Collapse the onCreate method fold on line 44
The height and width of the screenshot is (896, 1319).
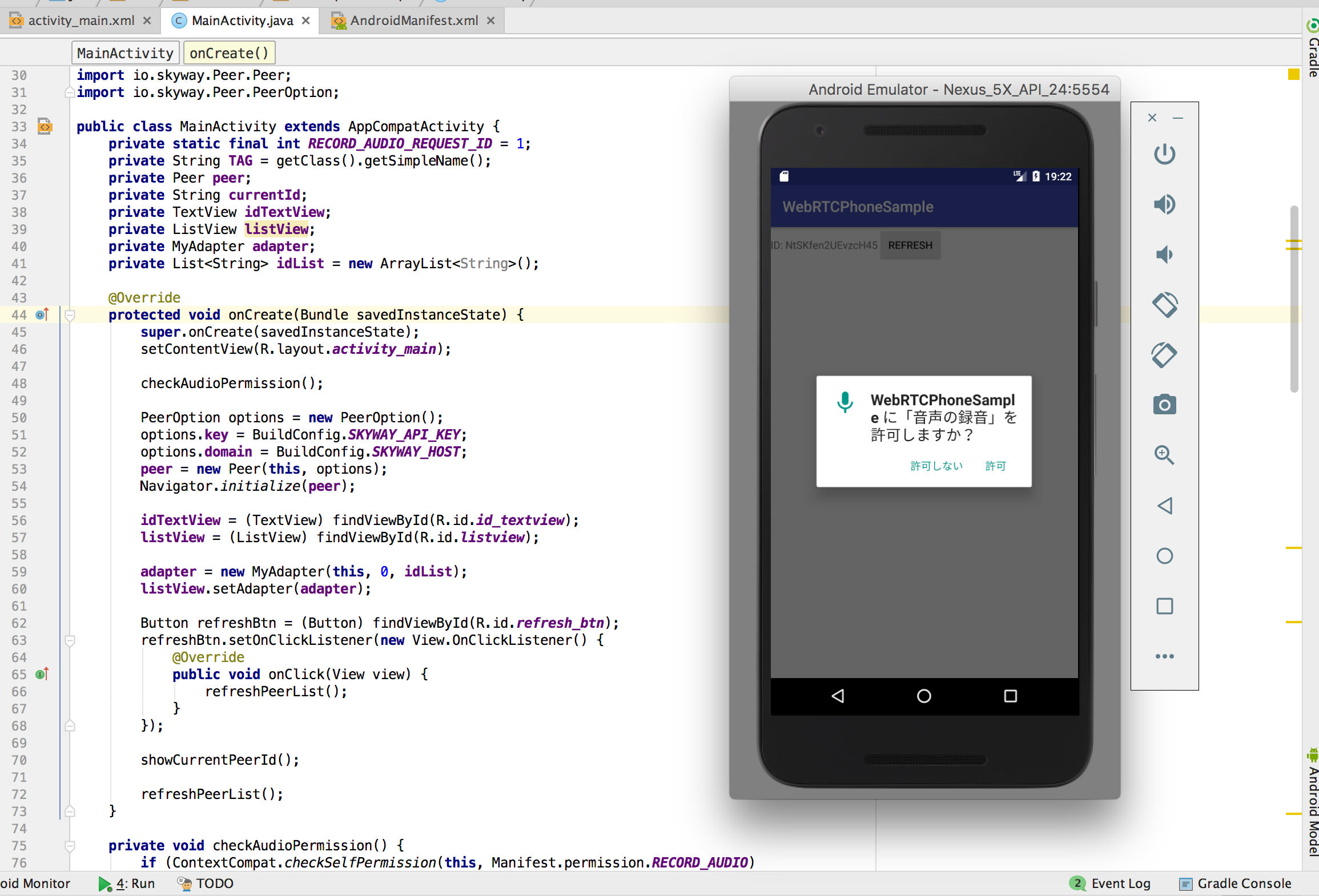[x=70, y=314]
